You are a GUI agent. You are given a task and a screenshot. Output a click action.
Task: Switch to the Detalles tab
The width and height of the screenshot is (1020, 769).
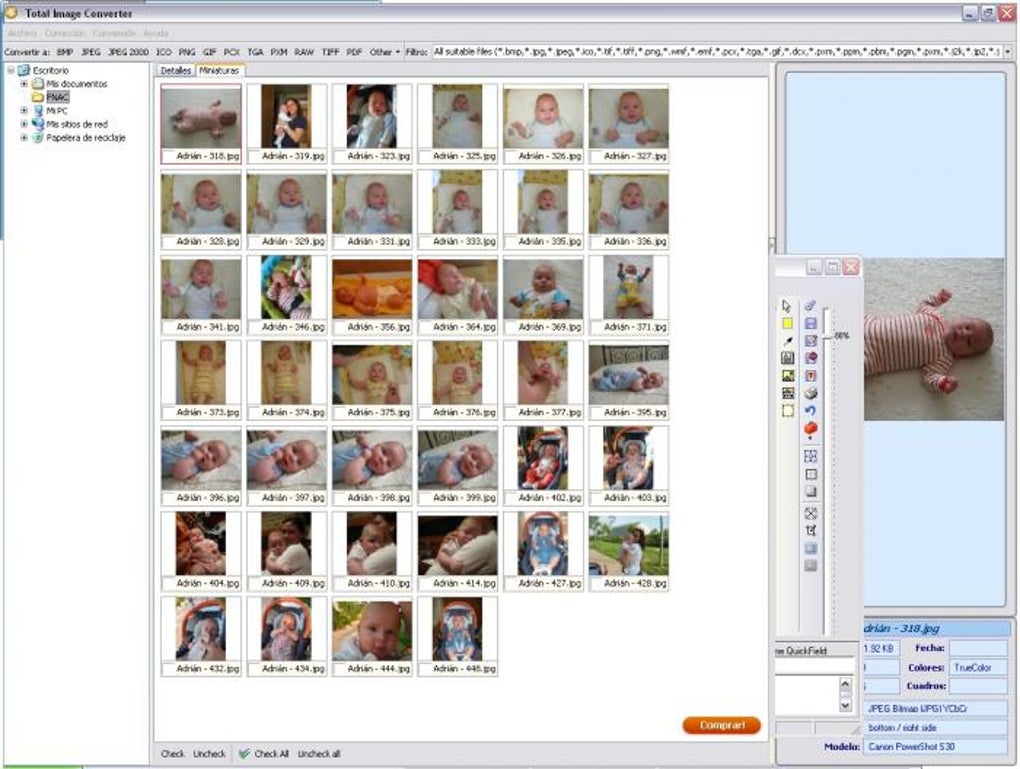tap(176, 70)
